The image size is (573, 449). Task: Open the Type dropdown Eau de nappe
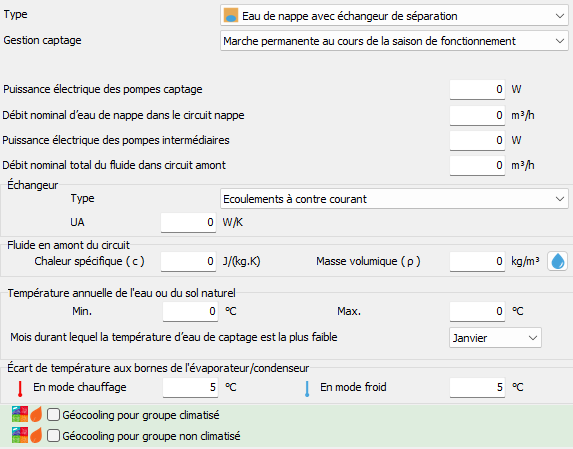pos(394,16)
